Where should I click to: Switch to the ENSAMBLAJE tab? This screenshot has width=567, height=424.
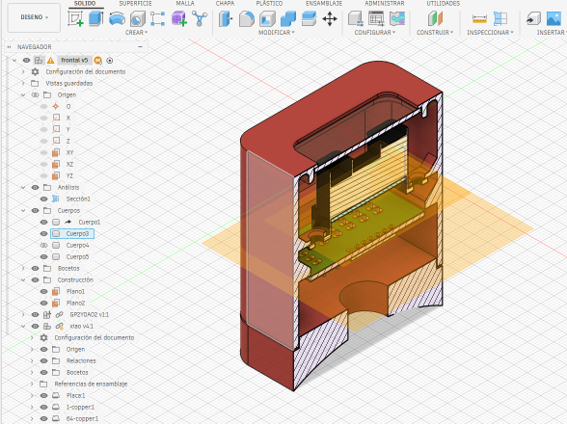tap(324, 4)
